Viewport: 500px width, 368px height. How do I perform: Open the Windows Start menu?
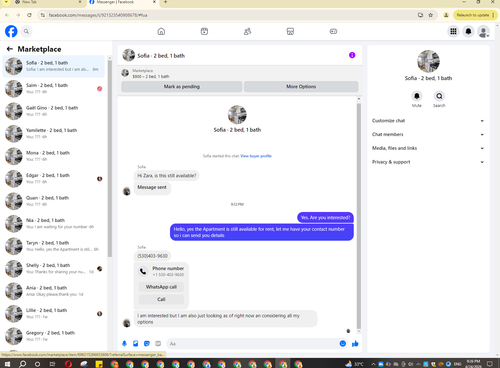point(7,364)
